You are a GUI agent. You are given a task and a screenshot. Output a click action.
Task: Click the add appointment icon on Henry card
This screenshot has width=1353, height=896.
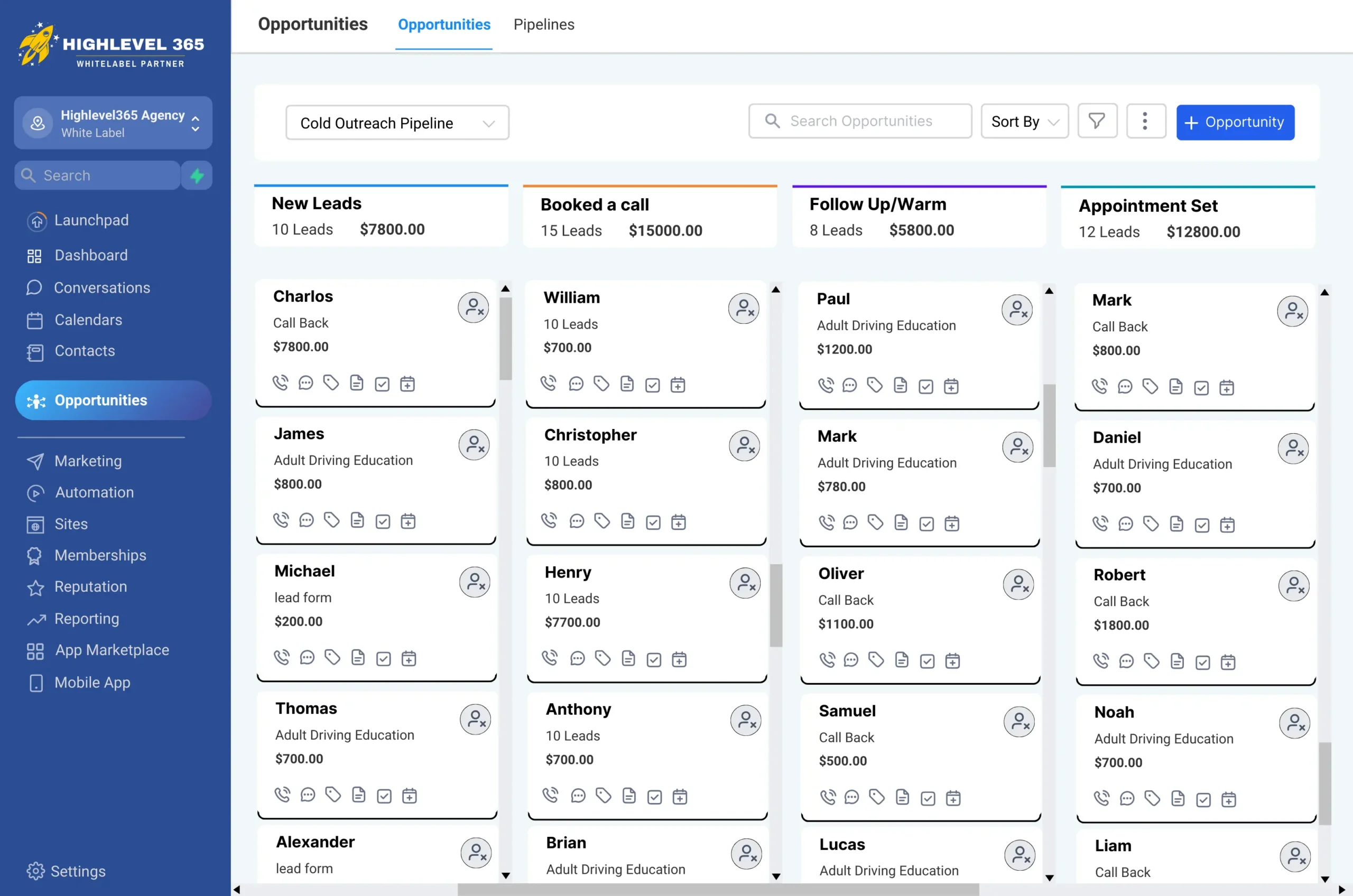pos(679,659)
